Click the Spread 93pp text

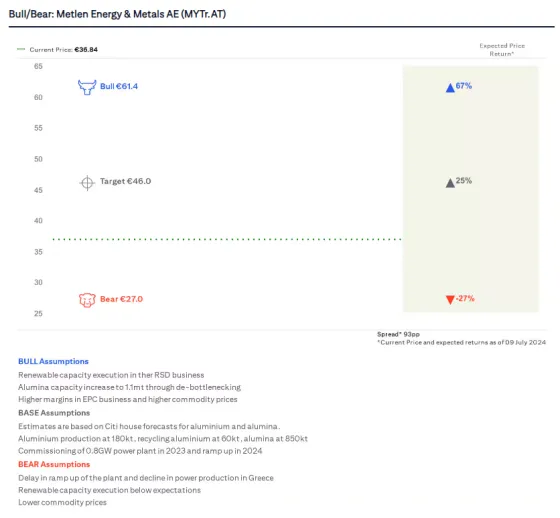coord(398,334)
